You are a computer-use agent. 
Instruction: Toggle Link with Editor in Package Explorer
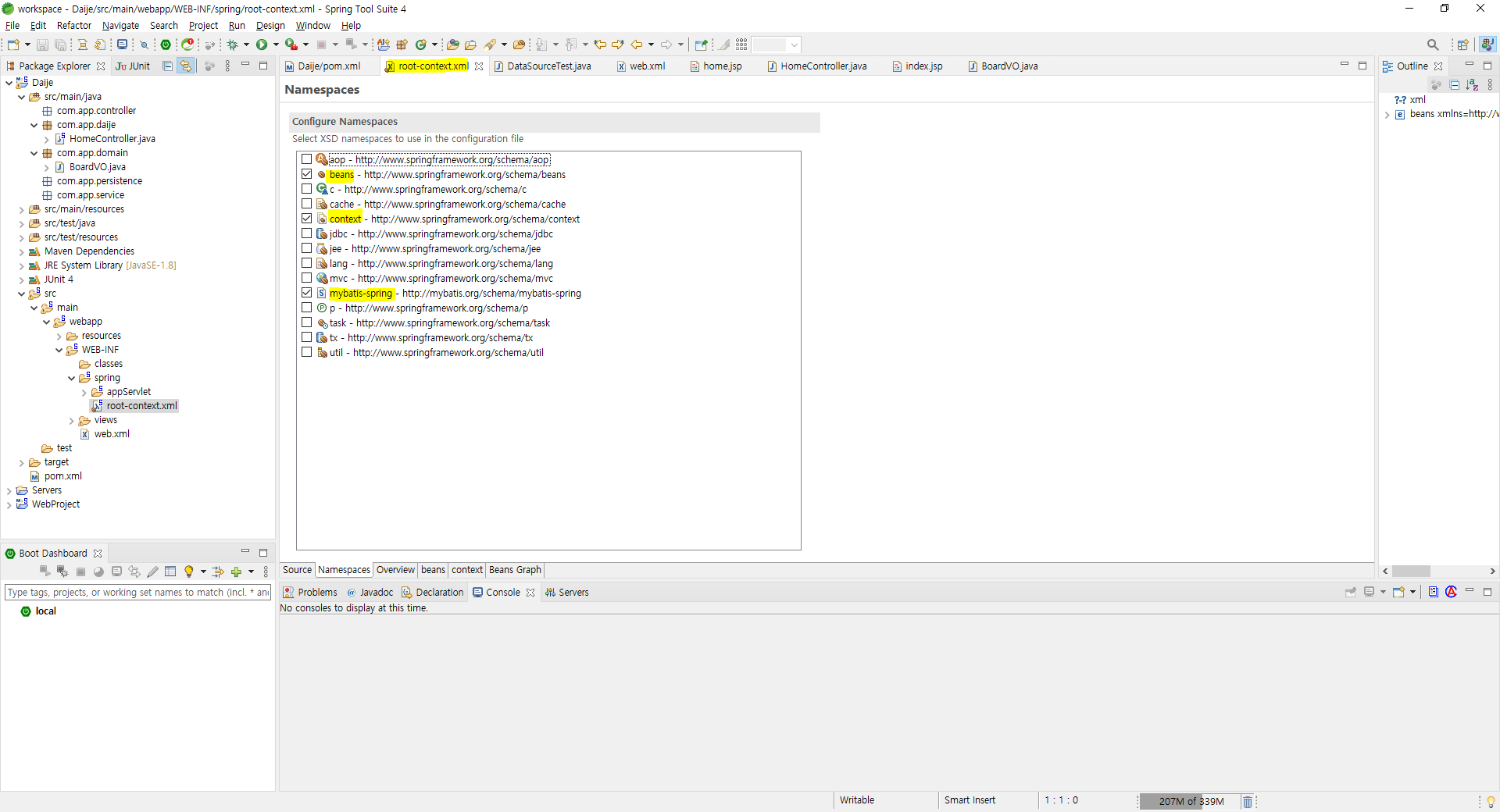coord(185,66)
